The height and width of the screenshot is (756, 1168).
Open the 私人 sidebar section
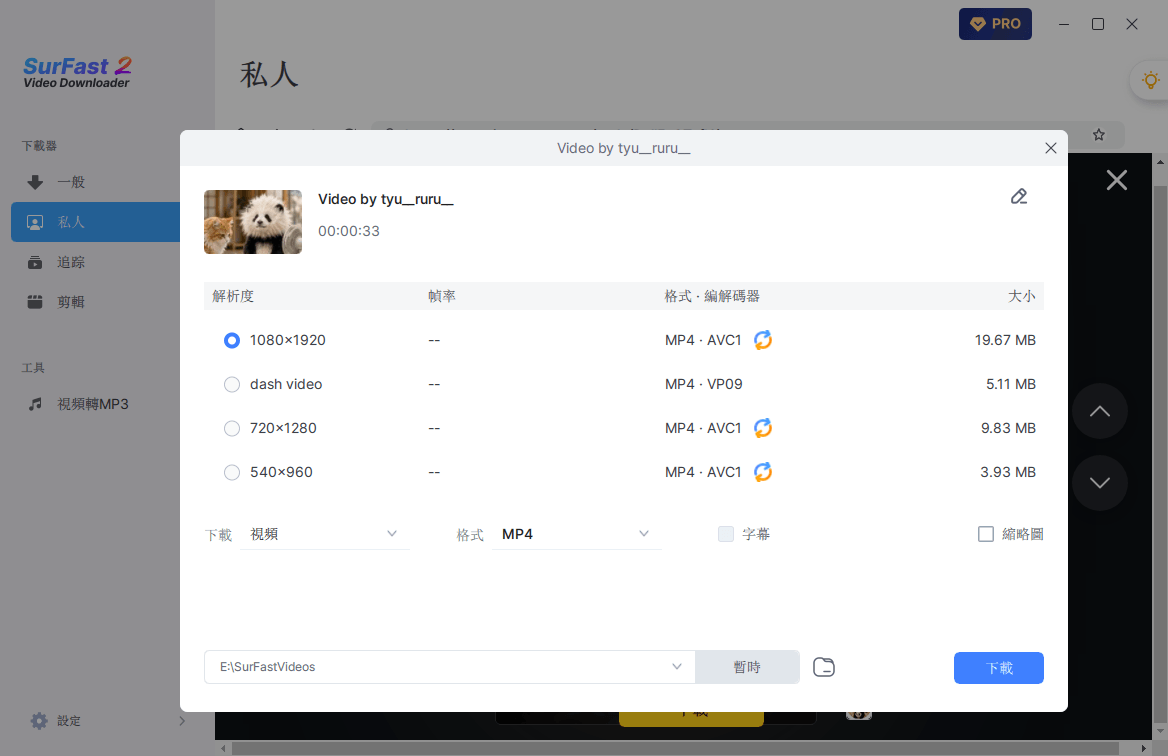(x=95, y=222)
